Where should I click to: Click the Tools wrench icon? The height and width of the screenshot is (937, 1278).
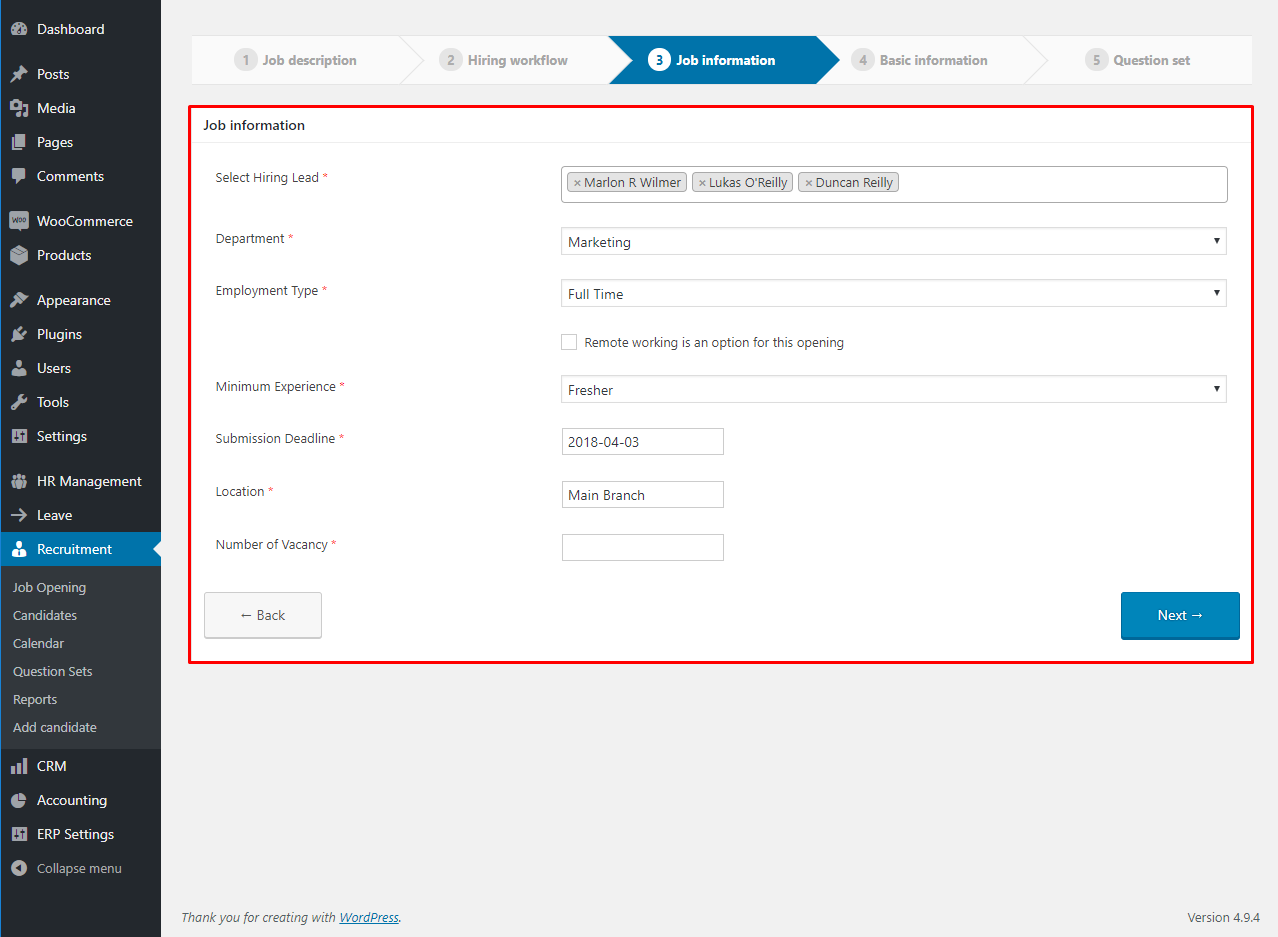pos(19,402)
